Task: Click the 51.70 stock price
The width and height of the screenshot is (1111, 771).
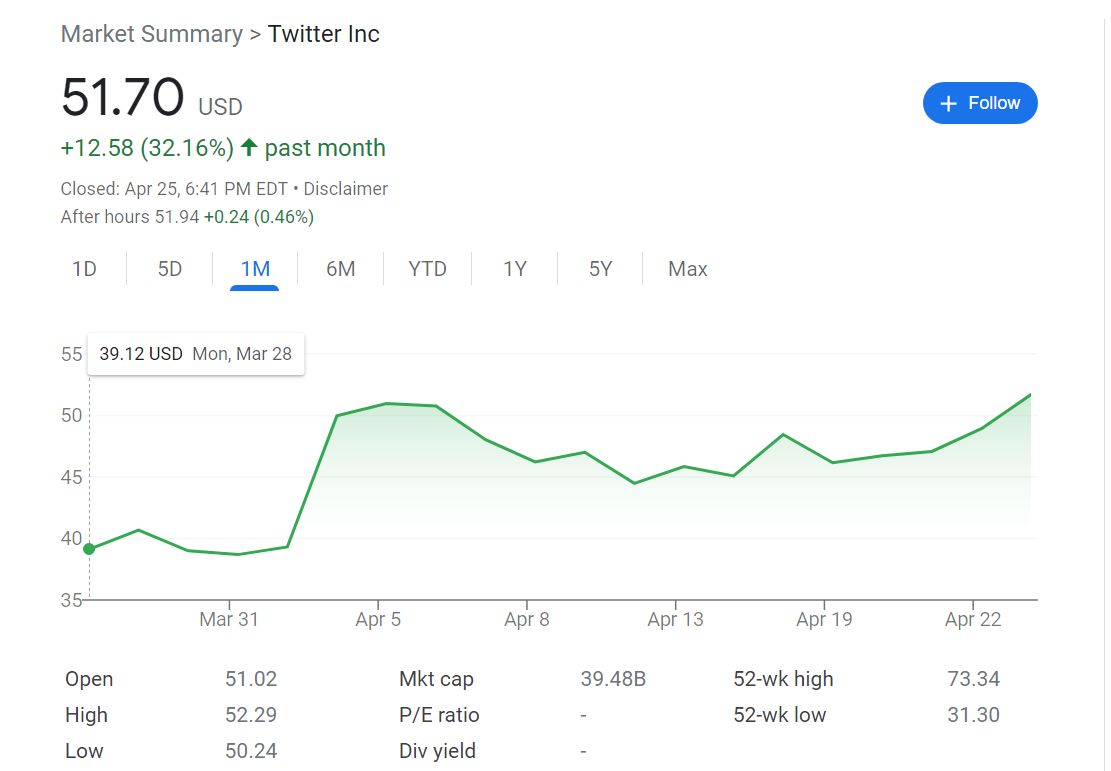Action: (x=122, y=98)
